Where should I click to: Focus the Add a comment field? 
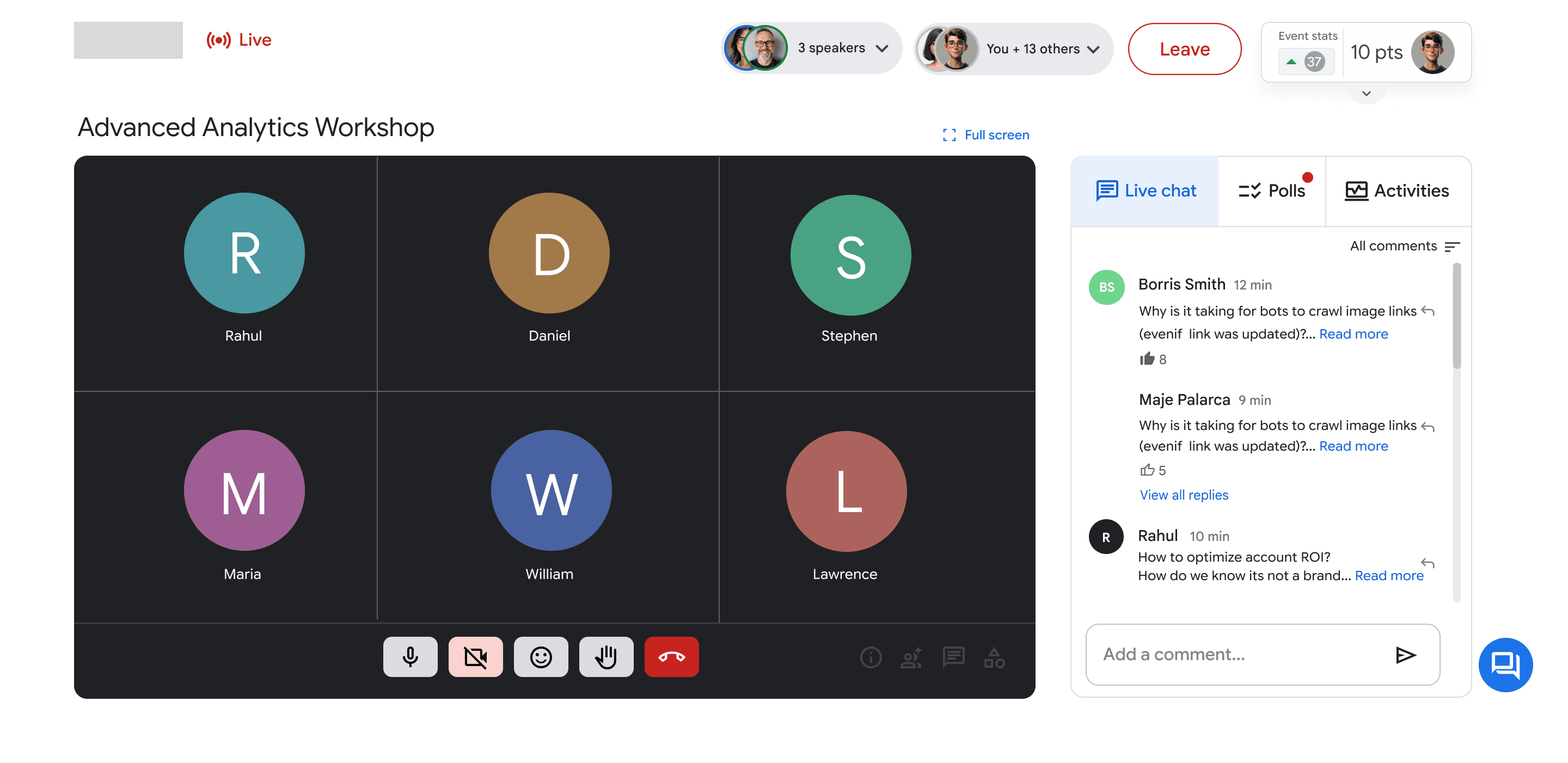1263,654
